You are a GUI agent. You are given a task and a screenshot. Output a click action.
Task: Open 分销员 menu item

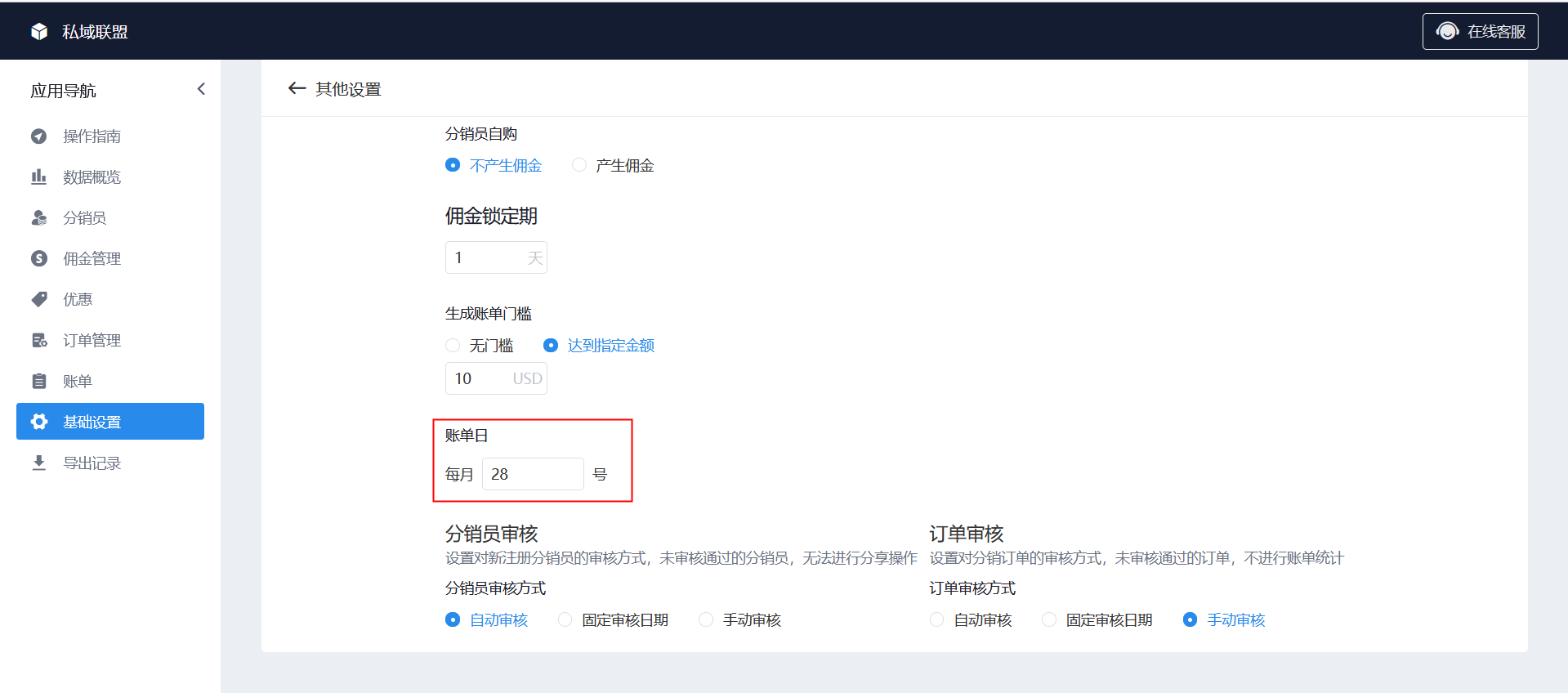click(110, 218)
